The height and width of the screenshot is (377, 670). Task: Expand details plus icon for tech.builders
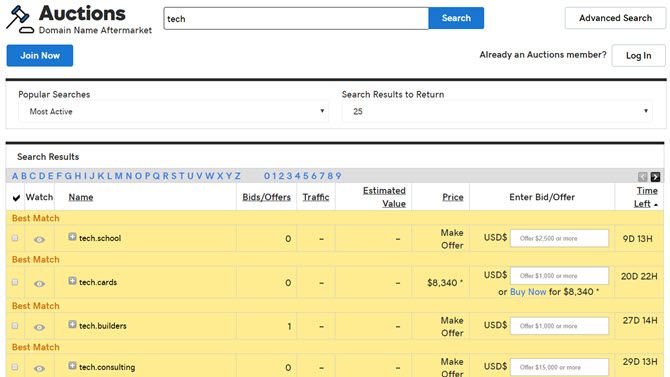(72, 324)
